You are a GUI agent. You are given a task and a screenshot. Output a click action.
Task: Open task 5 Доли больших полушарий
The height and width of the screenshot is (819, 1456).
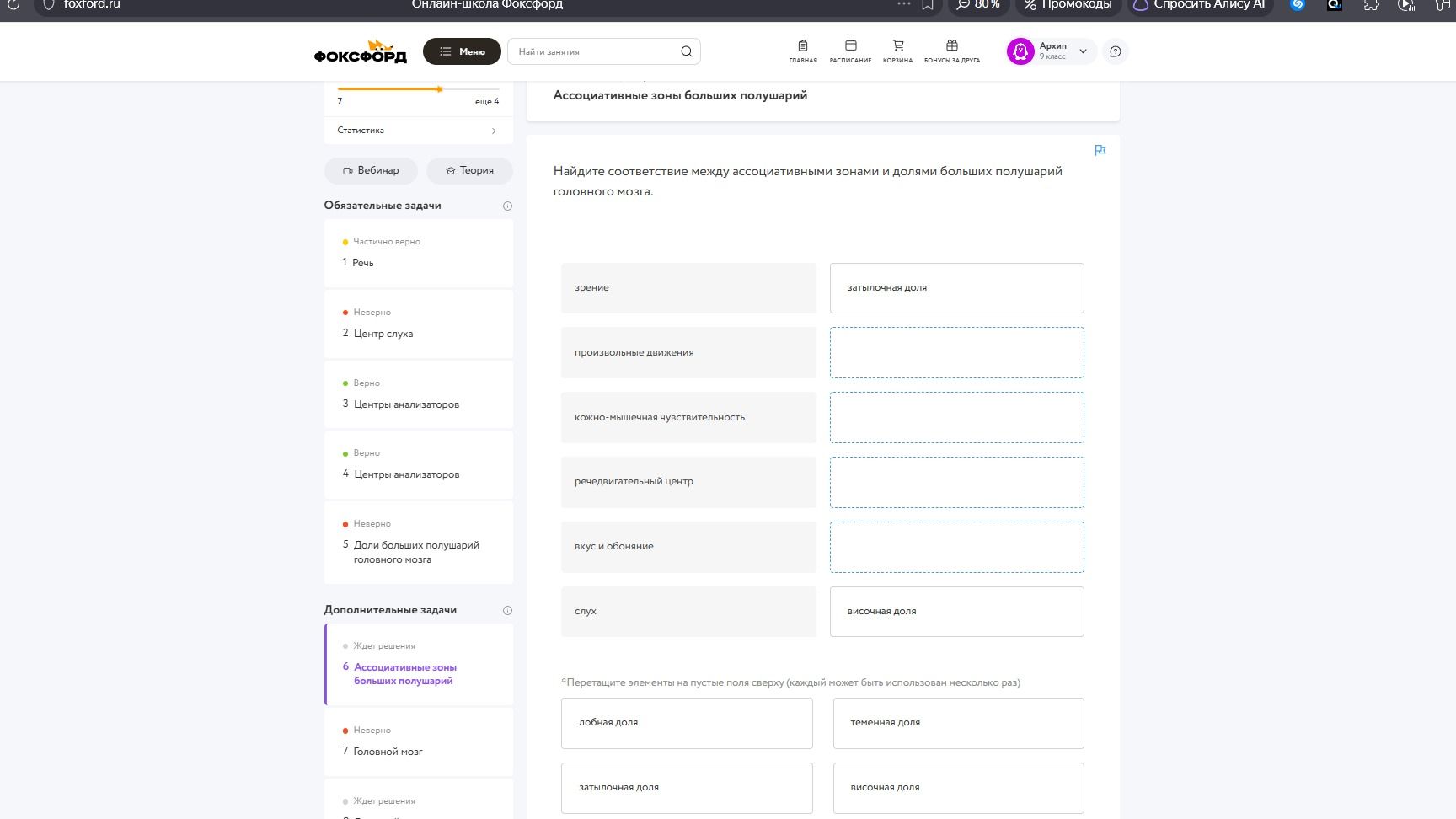click(418, 542)
